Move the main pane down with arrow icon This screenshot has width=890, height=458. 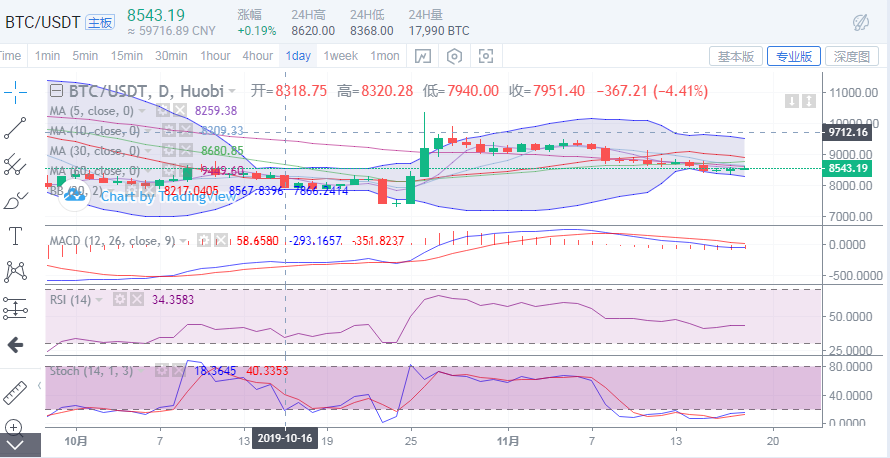point(793,102)
